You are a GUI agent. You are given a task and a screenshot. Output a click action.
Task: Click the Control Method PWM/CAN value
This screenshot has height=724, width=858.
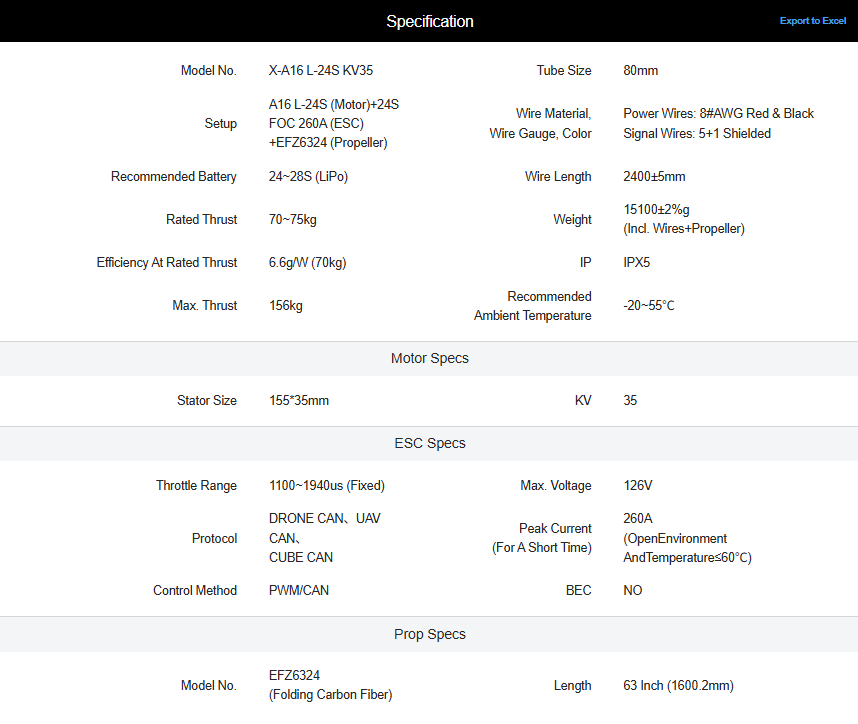299,590
